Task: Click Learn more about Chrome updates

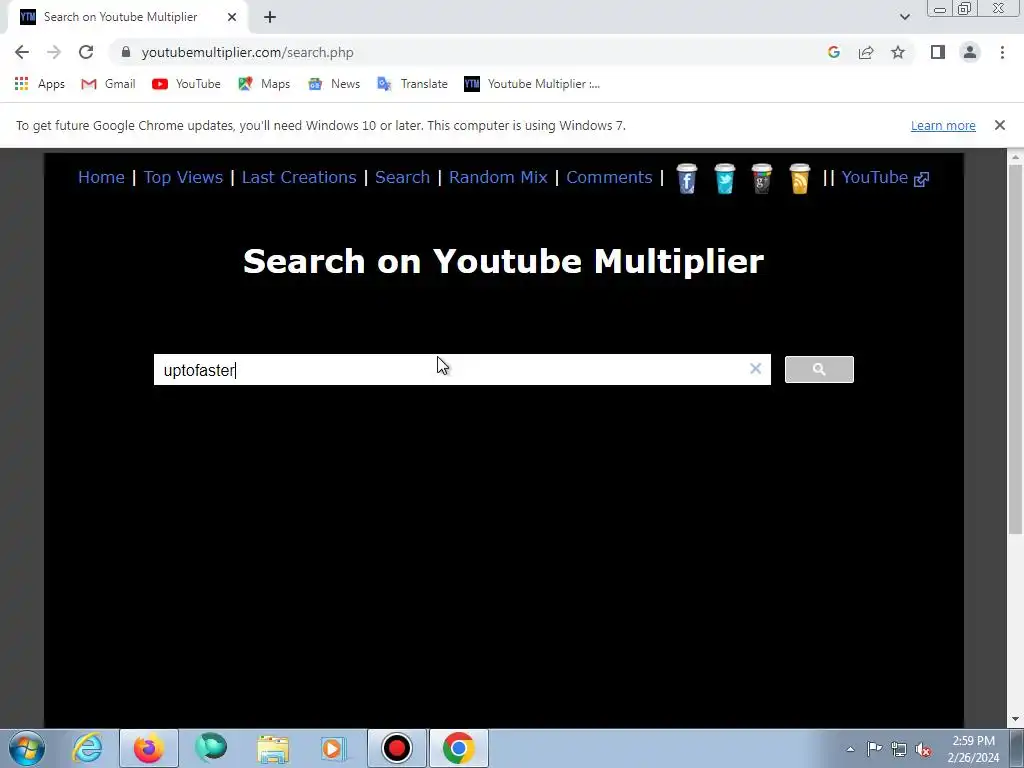Action: coord(943,125)
